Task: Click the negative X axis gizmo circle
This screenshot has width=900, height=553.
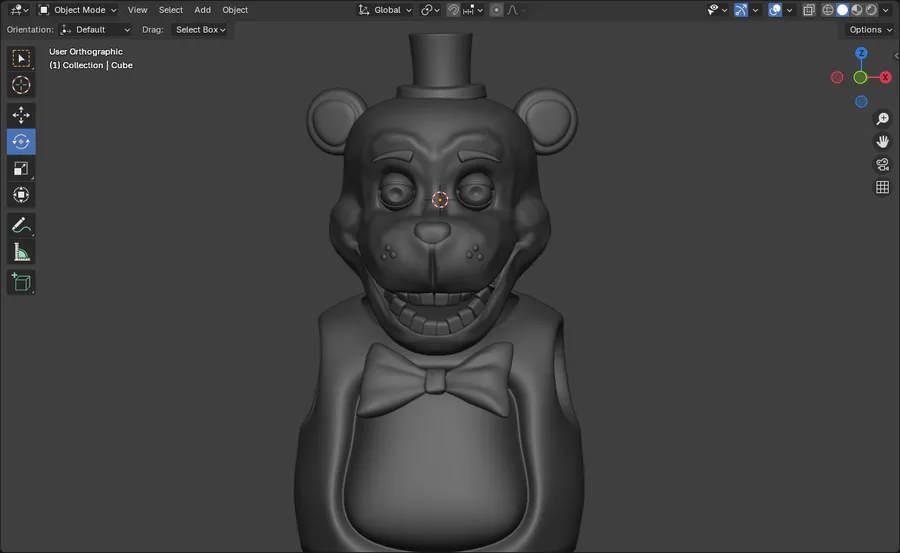Action: [837, 77]
